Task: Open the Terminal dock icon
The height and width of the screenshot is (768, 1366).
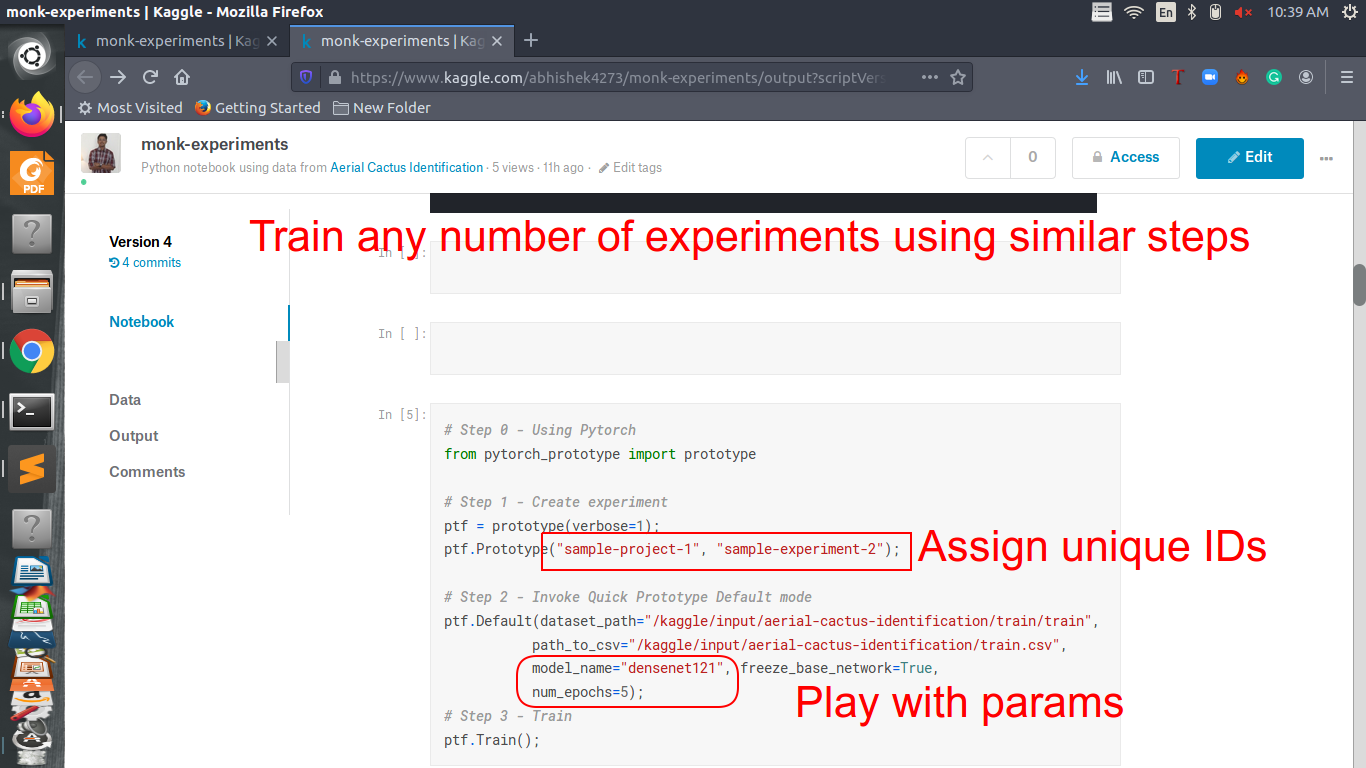Action: 32,410
